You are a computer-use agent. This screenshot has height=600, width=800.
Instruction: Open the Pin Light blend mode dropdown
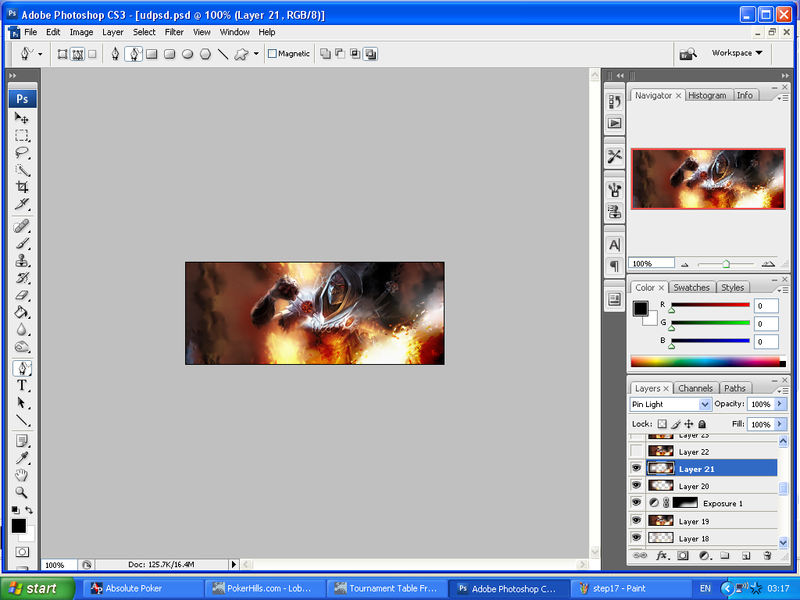[705, 404]
